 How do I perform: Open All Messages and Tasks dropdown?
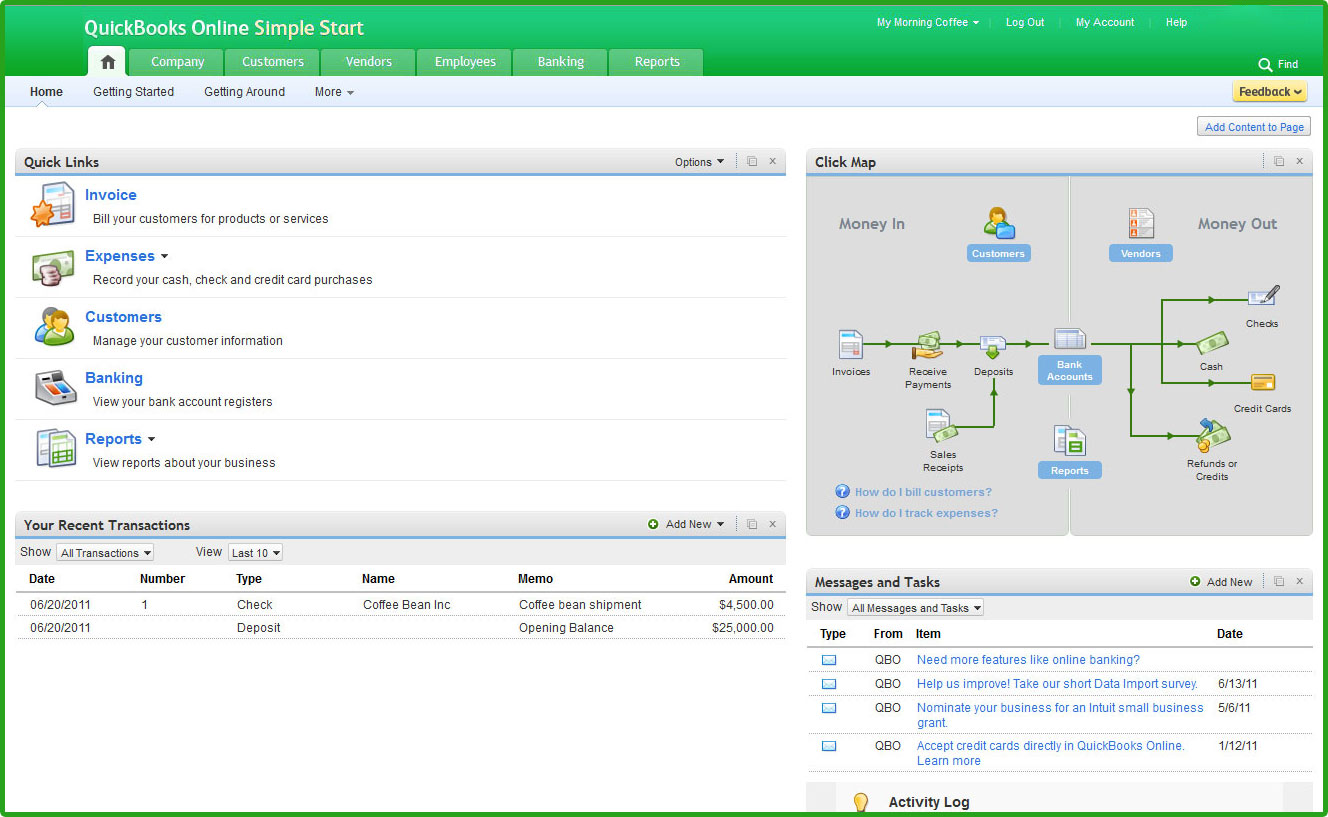pyautogui.click(x=915, y=607)
